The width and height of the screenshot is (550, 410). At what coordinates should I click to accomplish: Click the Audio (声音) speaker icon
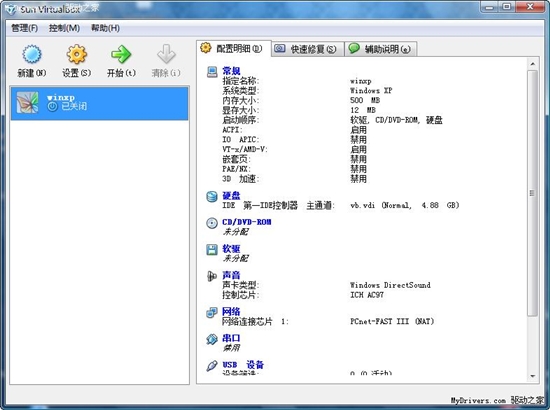coord(212,276)
